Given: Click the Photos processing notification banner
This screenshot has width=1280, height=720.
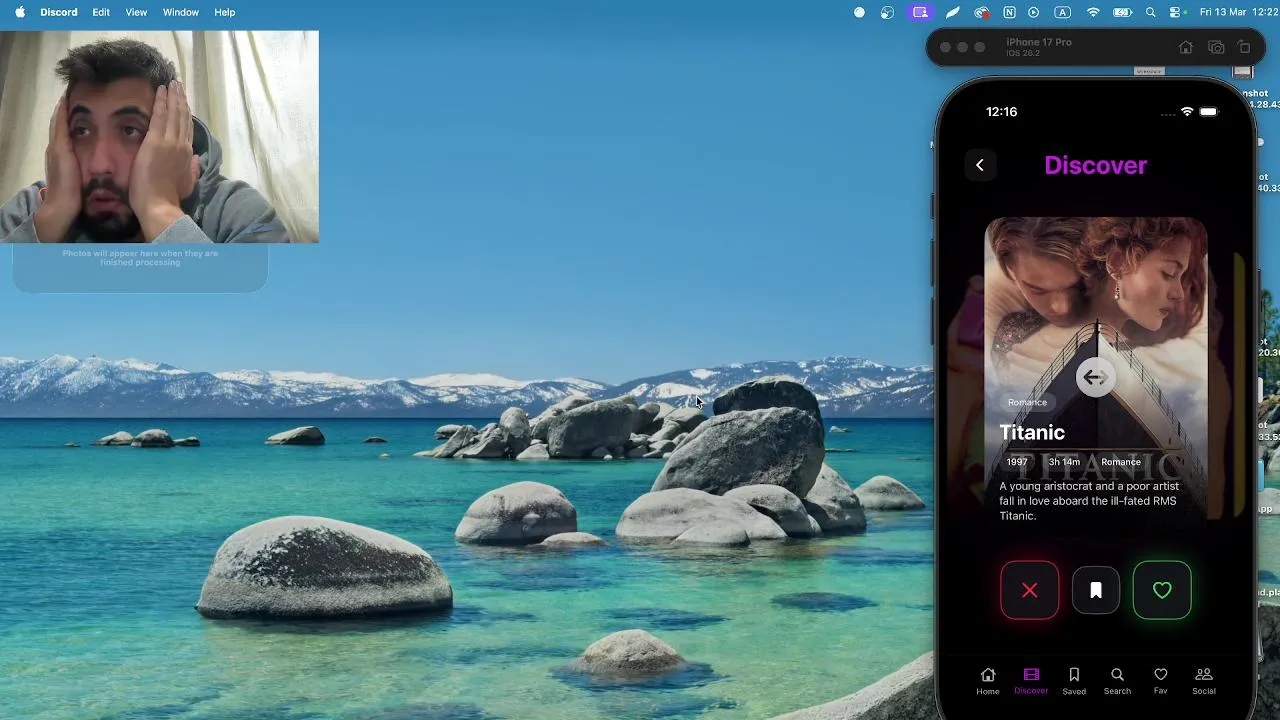Looking at the screenshot, I should tap(140, 267).
